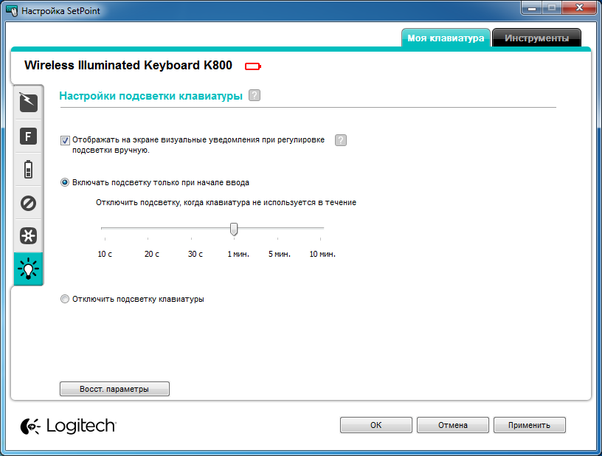The image size is (602, 456).
Task: Click the 'Восст. параметры' button
Action: [x=114, y=389]
